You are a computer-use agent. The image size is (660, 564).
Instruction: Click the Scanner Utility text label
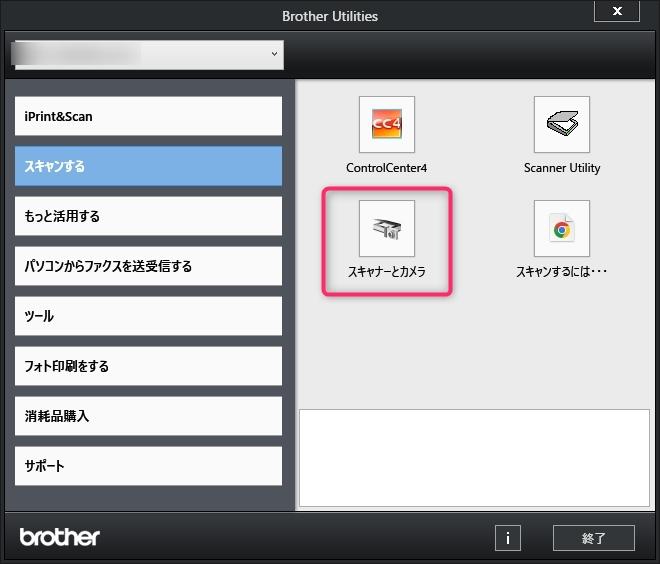point(562,168)
